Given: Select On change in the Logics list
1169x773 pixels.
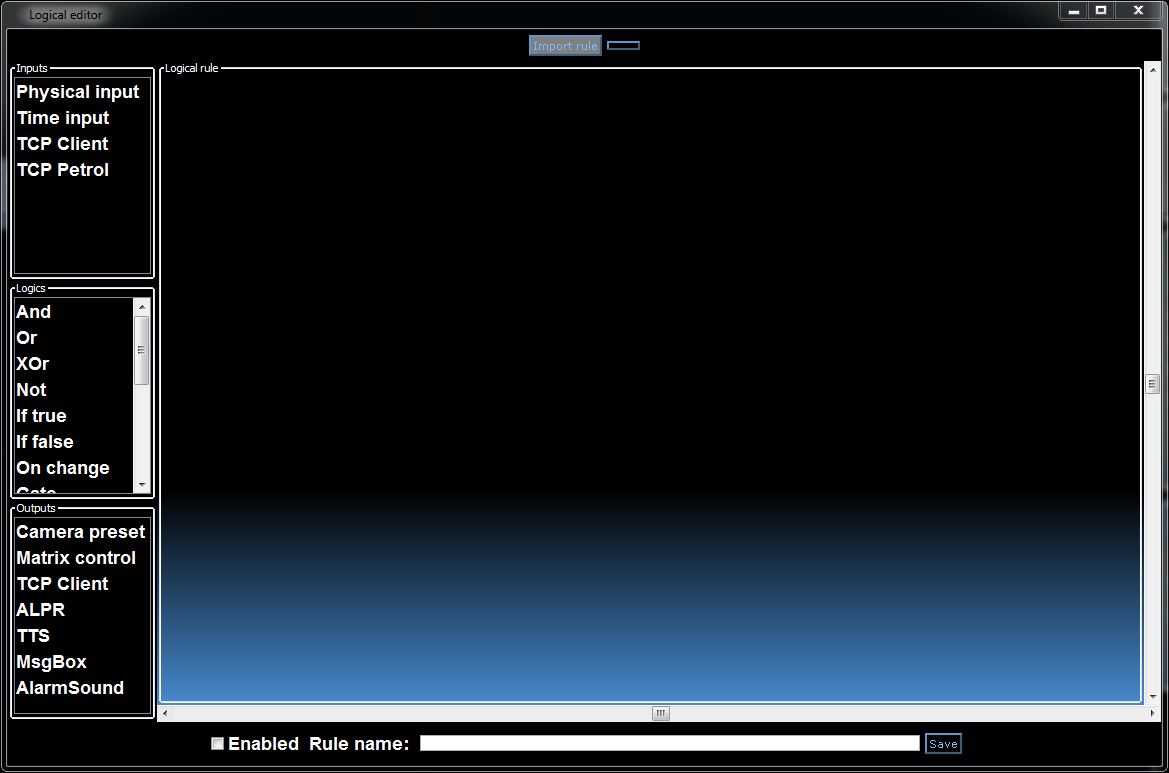Looking at the screenshot, I should pyautogui.click(x=63, y=468).
